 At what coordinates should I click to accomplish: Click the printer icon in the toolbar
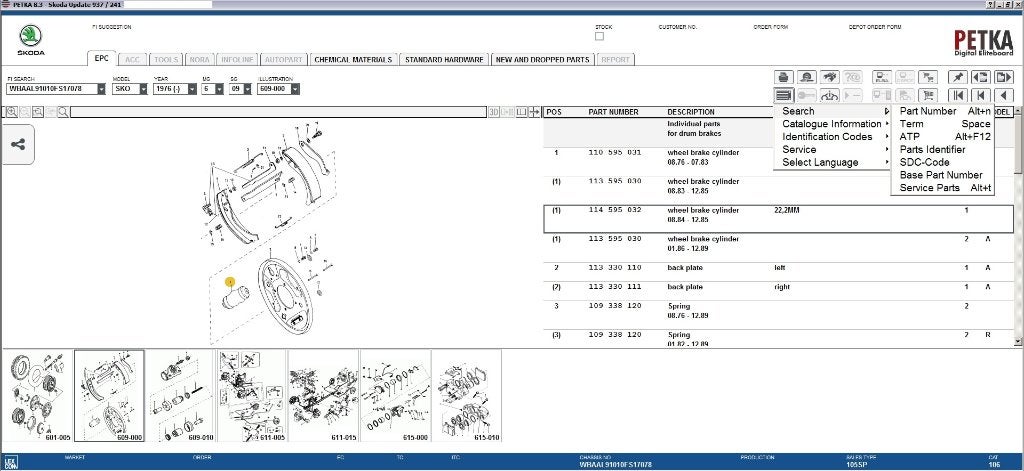(784, 77)
